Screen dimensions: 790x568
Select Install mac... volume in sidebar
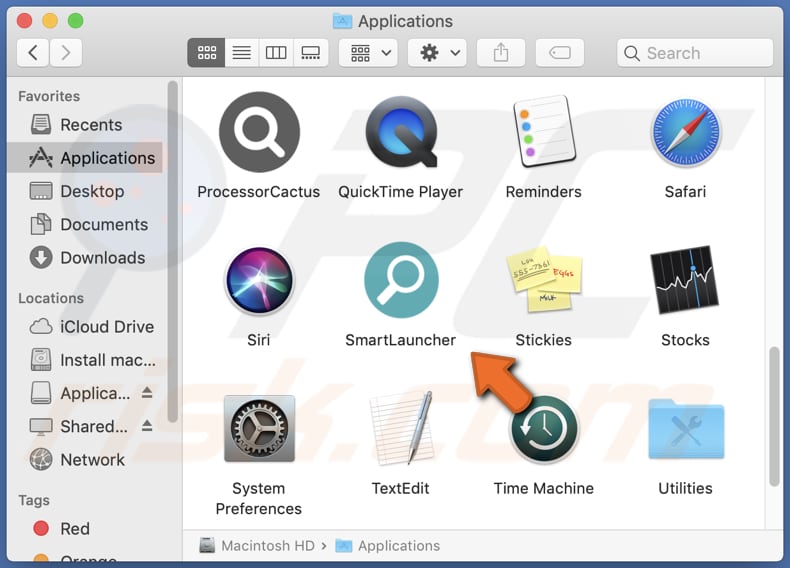[x=86, y=360]
